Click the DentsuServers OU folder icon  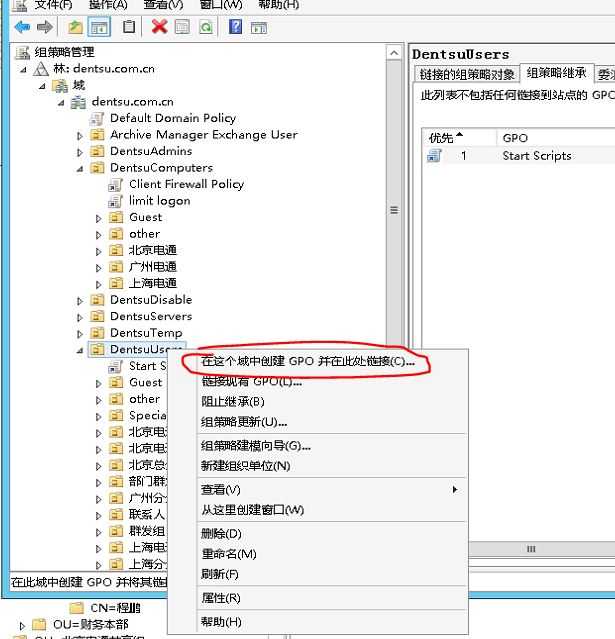[97, 316]
